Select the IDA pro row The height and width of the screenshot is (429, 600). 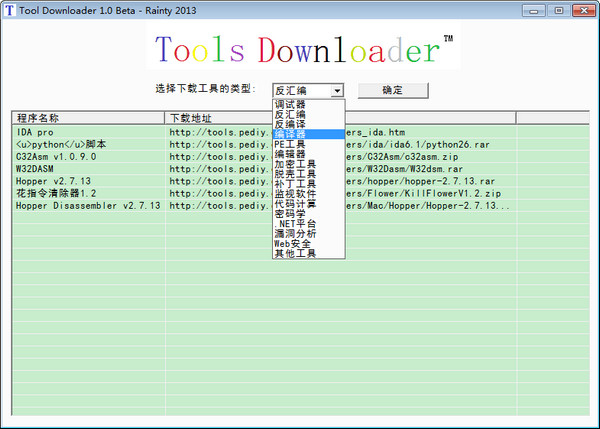(36, 132)
